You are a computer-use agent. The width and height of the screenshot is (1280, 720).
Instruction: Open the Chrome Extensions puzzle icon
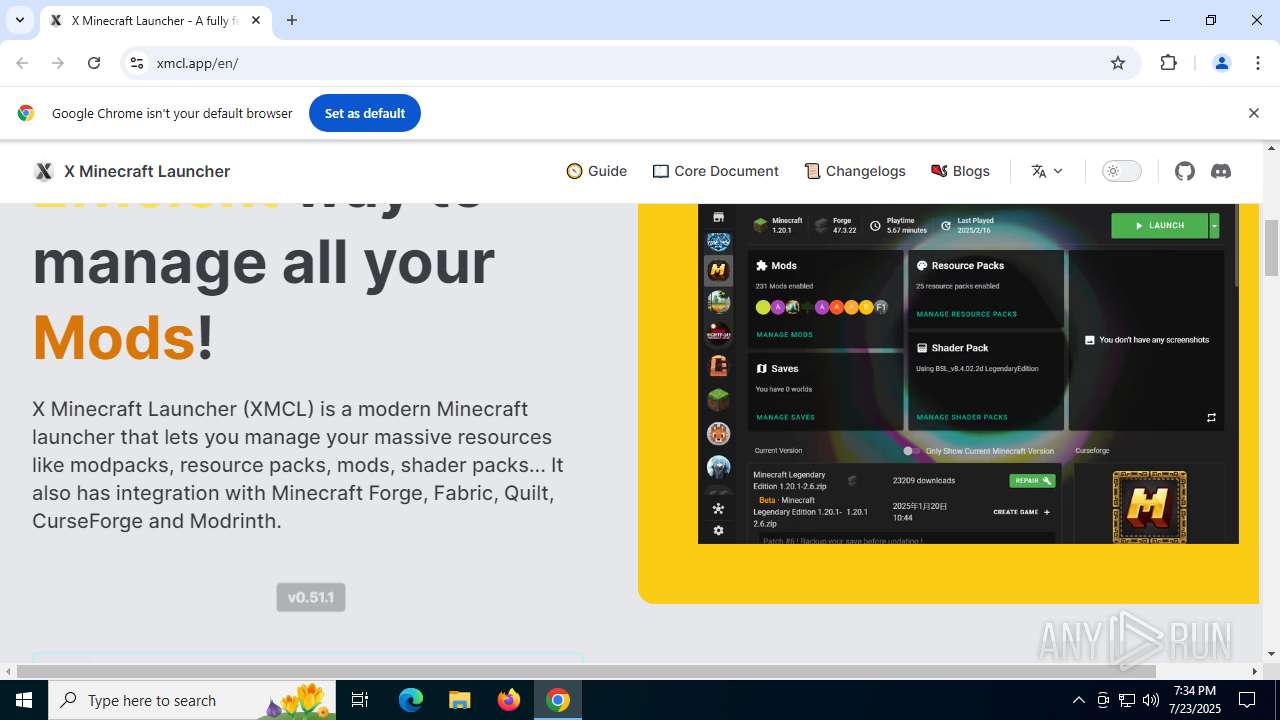(1168, 63)
